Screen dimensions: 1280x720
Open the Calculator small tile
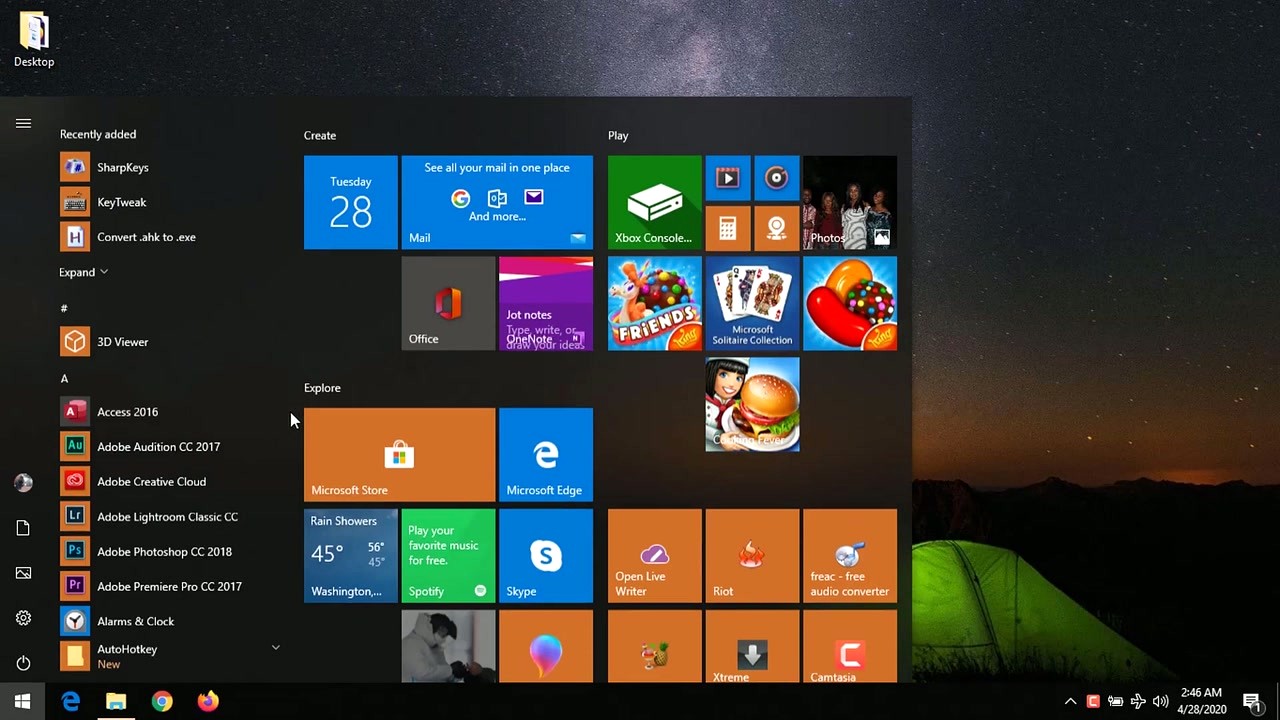(727, 228)
